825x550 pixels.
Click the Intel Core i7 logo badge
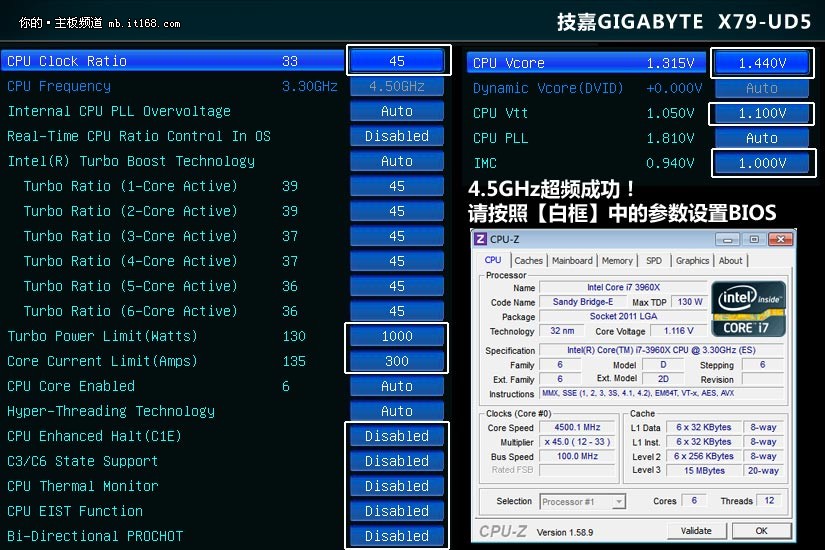(x=747, y=308)
